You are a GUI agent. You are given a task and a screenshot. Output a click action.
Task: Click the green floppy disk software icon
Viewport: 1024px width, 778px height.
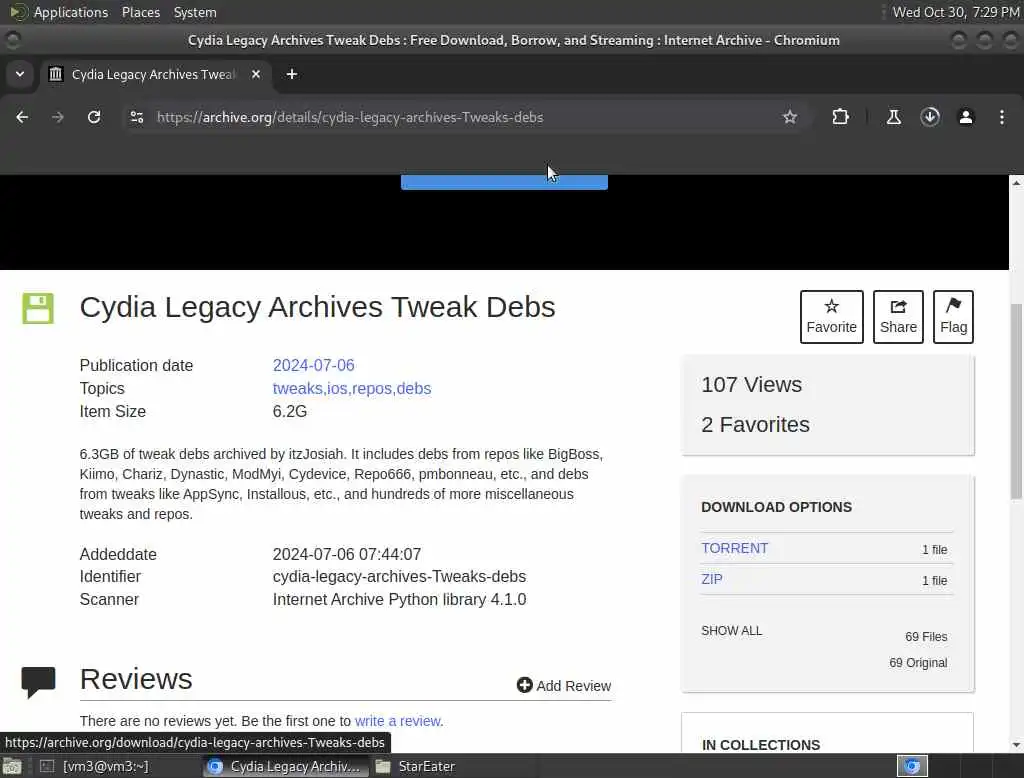click(38, 308)
